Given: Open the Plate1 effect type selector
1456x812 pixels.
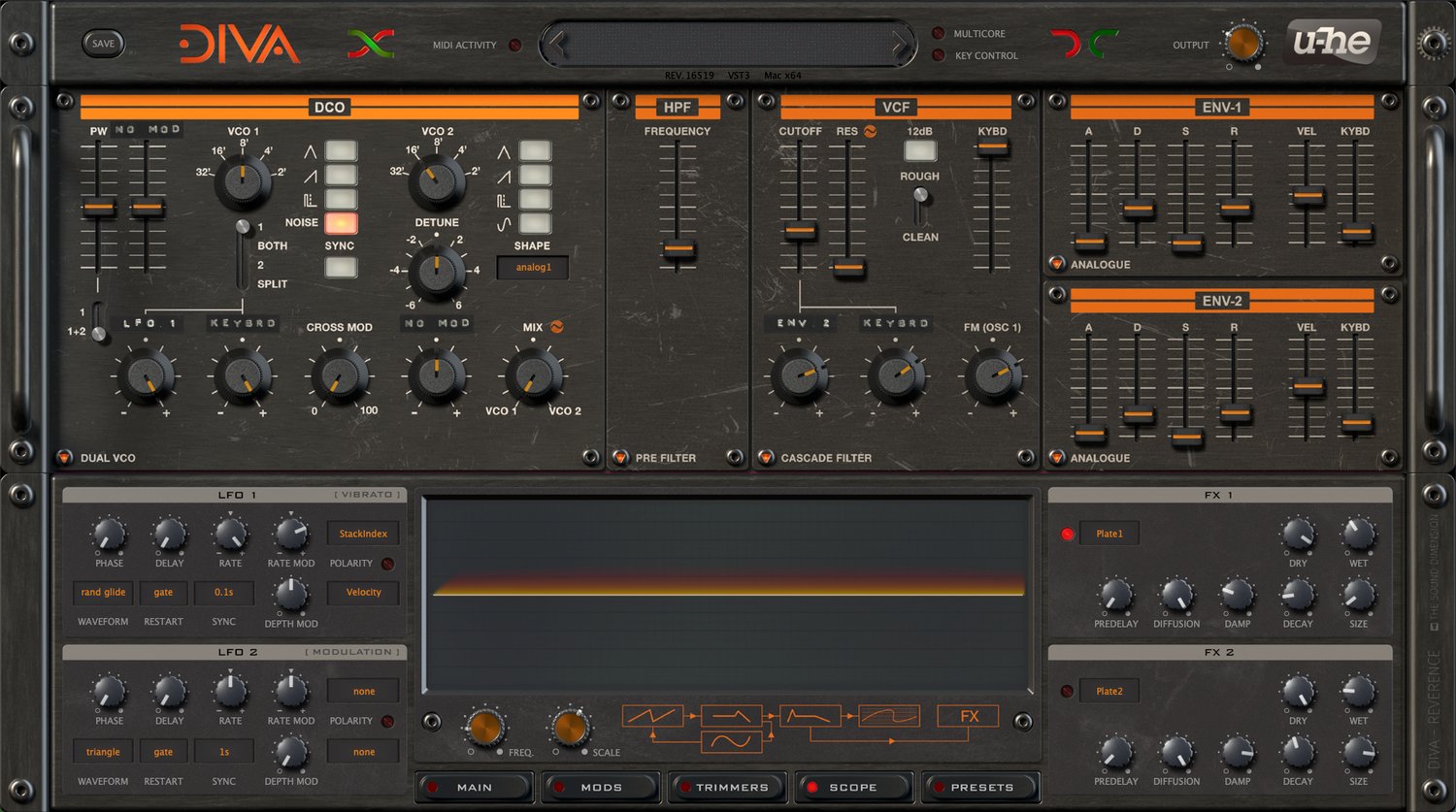Looking at the screenshot, I should (1109, 534).
